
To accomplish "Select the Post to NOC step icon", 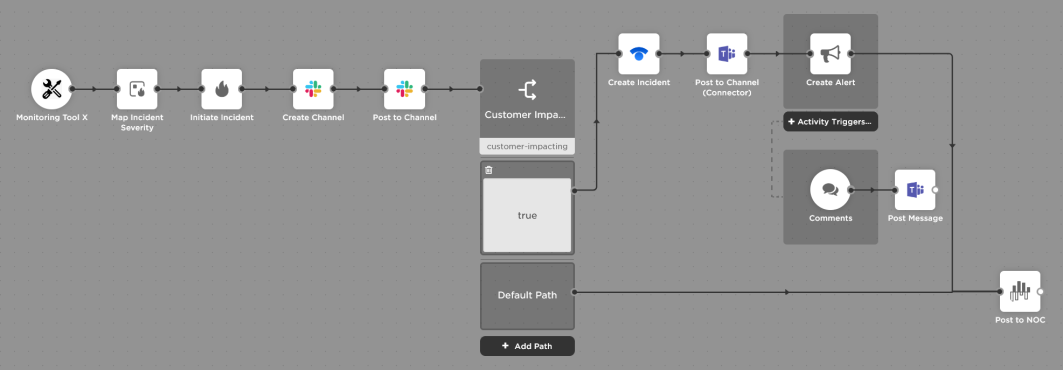I will coord(1020,291).
